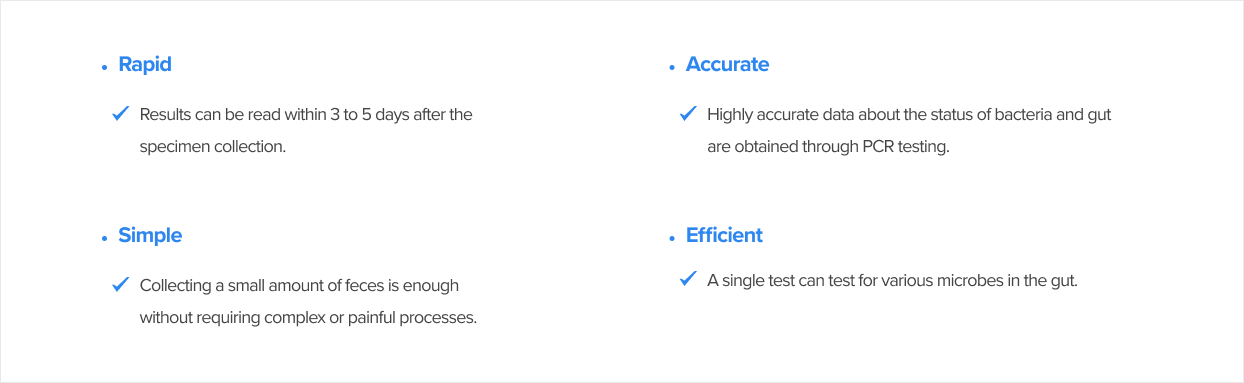Click the checkmark icon under Accurate

687,114
